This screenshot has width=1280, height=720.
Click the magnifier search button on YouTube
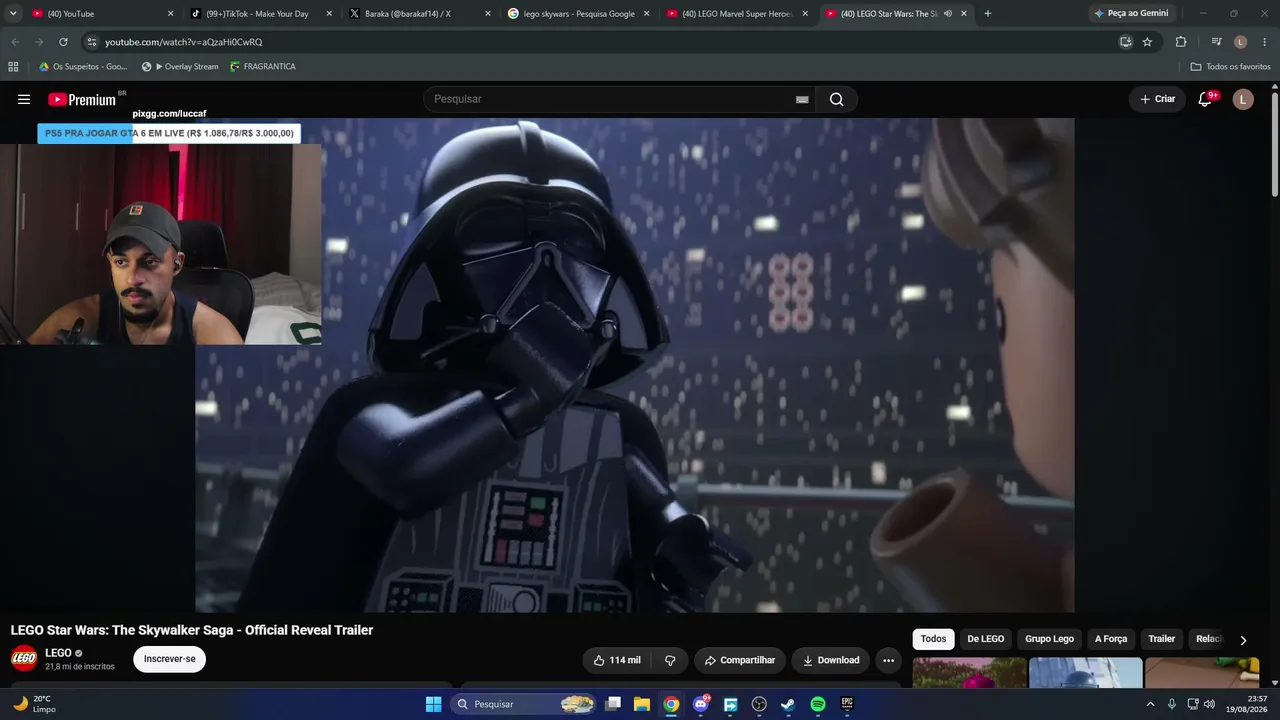coord(836,99)
